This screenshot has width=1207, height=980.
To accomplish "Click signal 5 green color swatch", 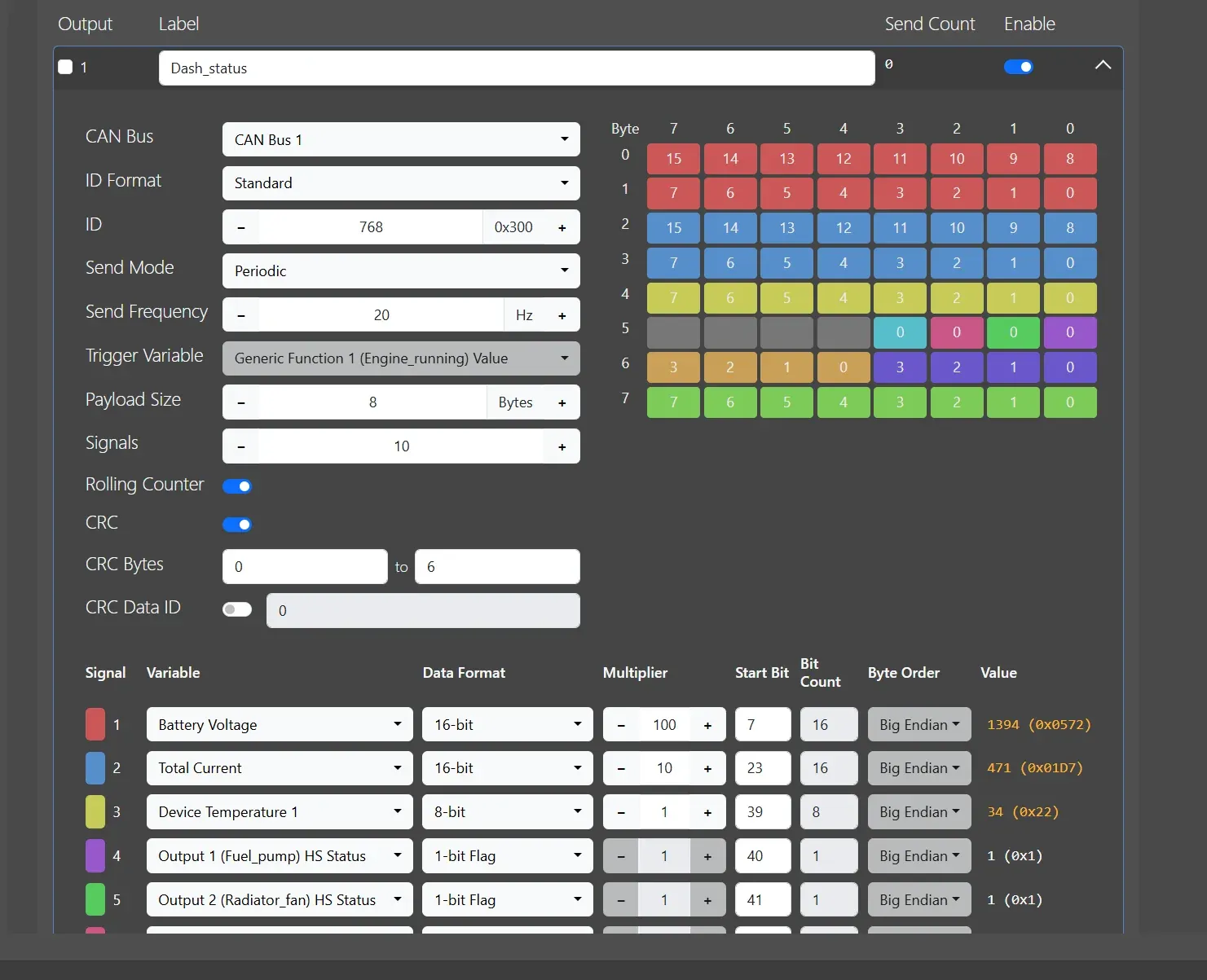I will click(x=95, y=900).
